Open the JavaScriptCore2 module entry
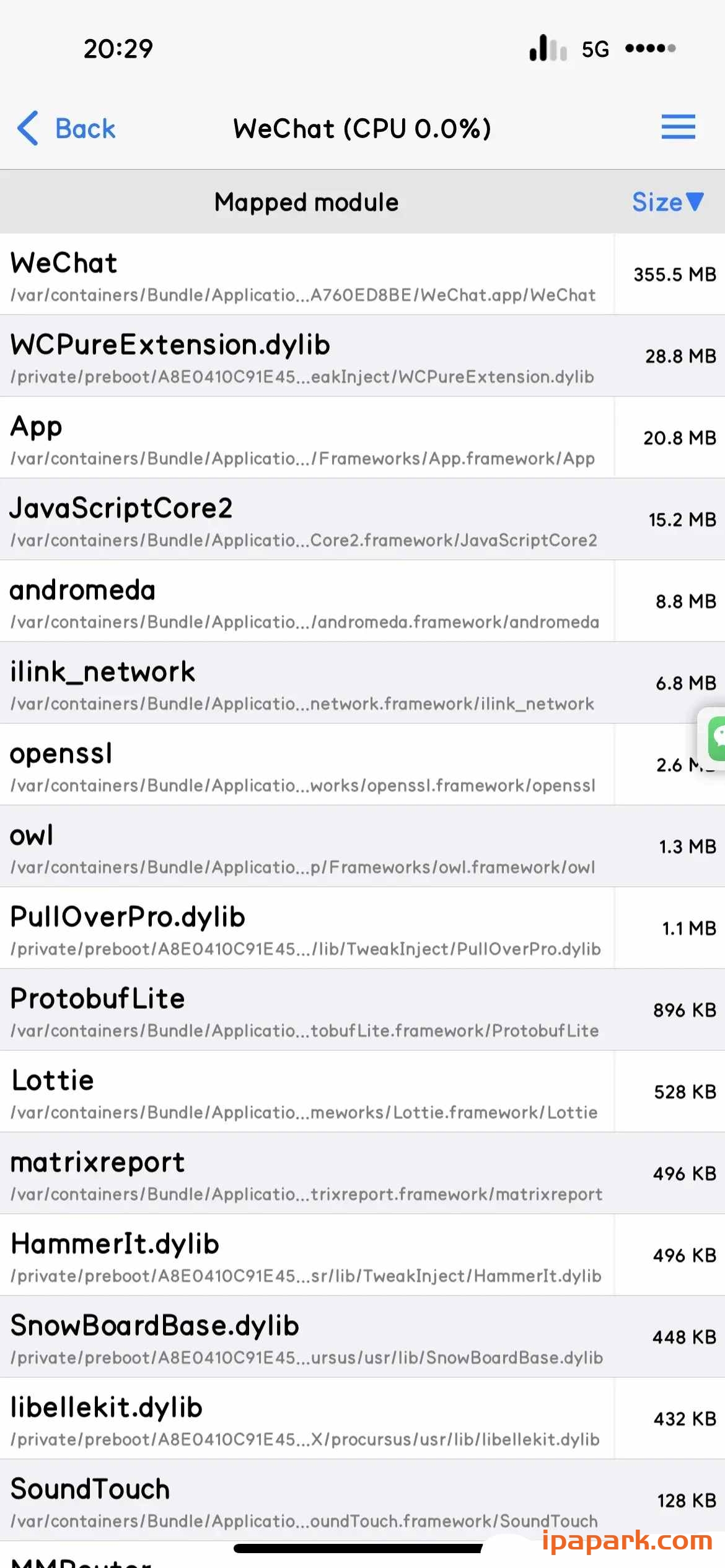 [306, 520]
